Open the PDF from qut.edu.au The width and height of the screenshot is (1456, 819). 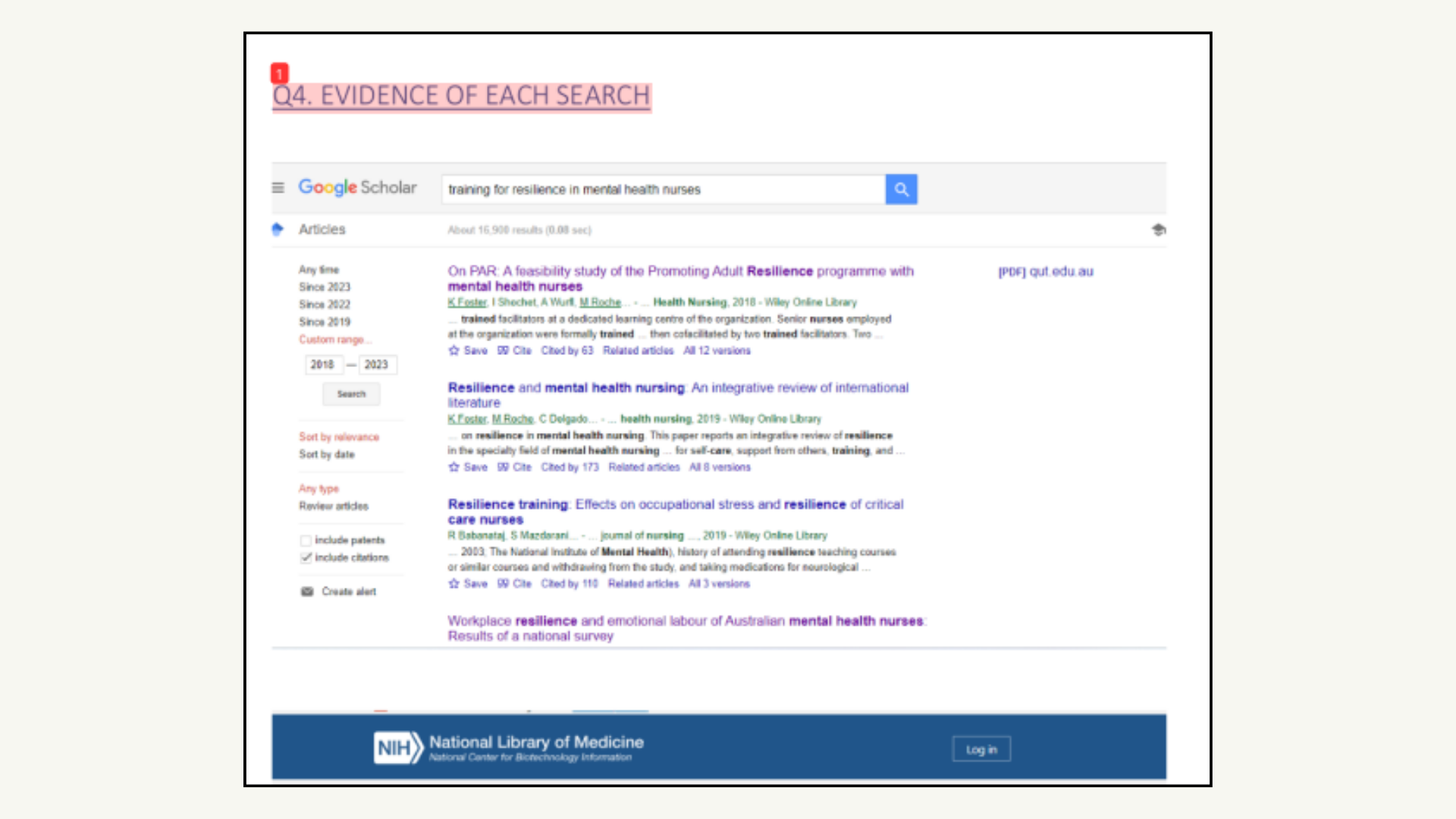tap(1045, 271)
